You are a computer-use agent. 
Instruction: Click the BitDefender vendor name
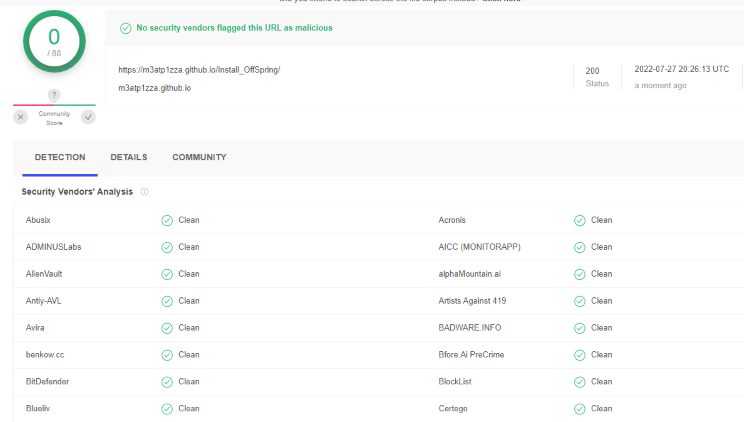(x=47, y=381)
